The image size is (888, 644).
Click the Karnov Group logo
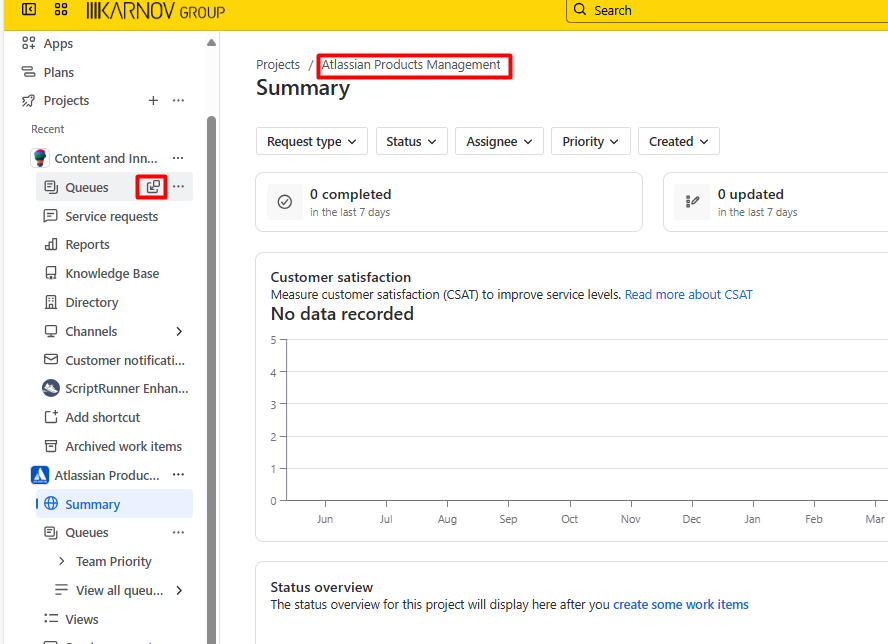156,10
